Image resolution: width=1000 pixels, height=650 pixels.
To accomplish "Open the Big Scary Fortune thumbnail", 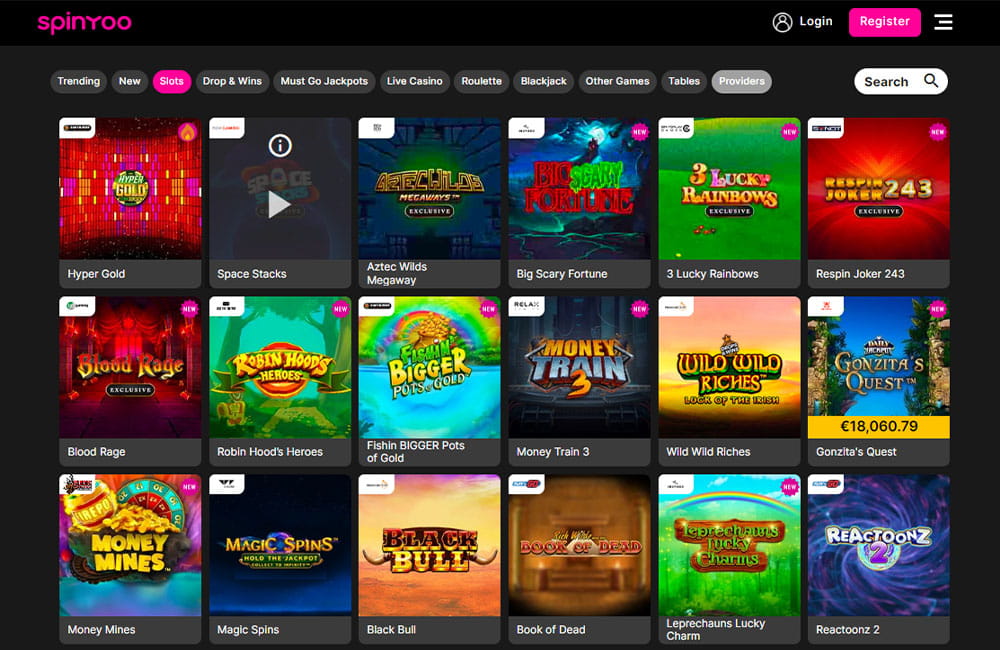I will [x=579, y=189].
